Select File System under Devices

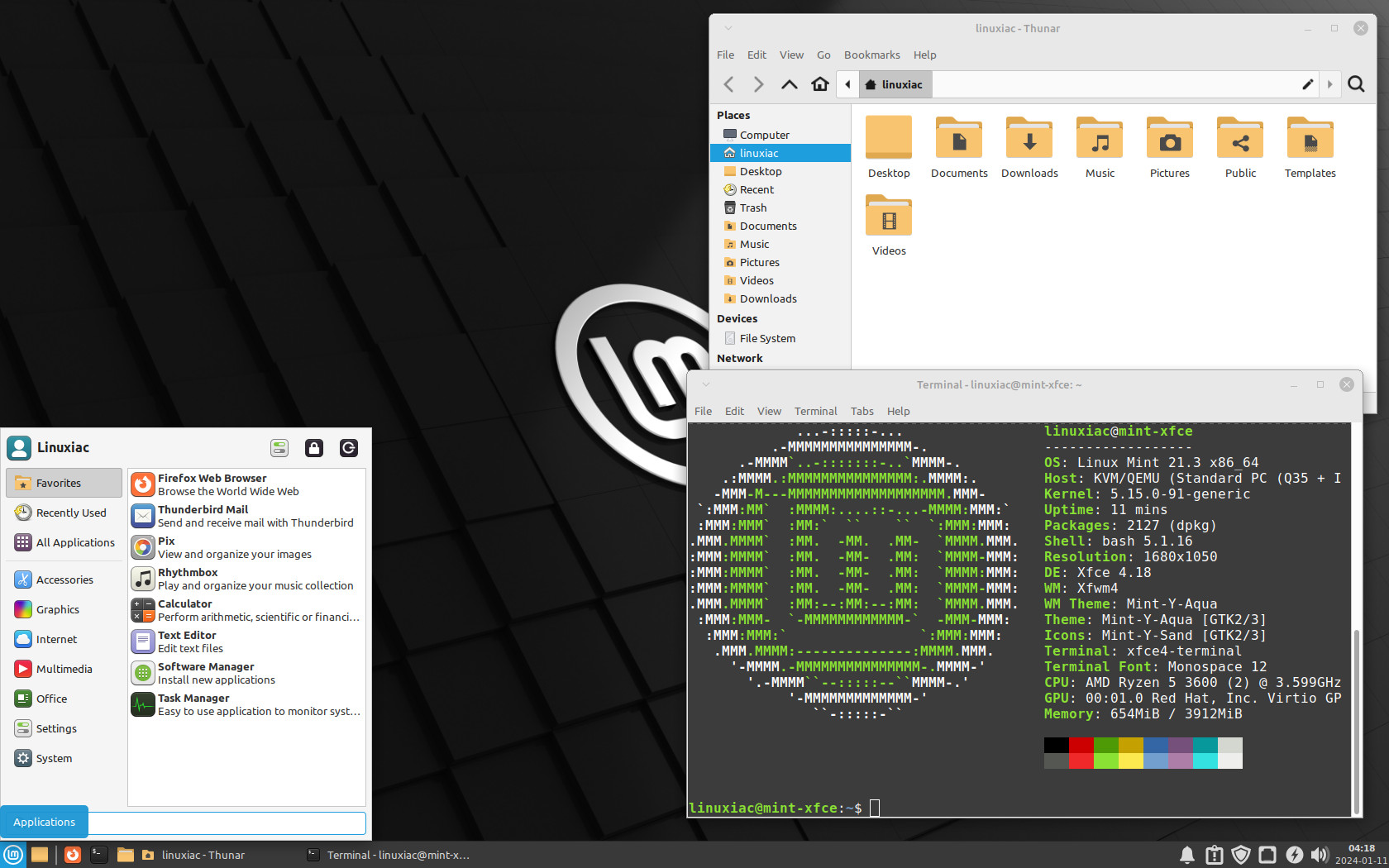[x=780, y=338]
